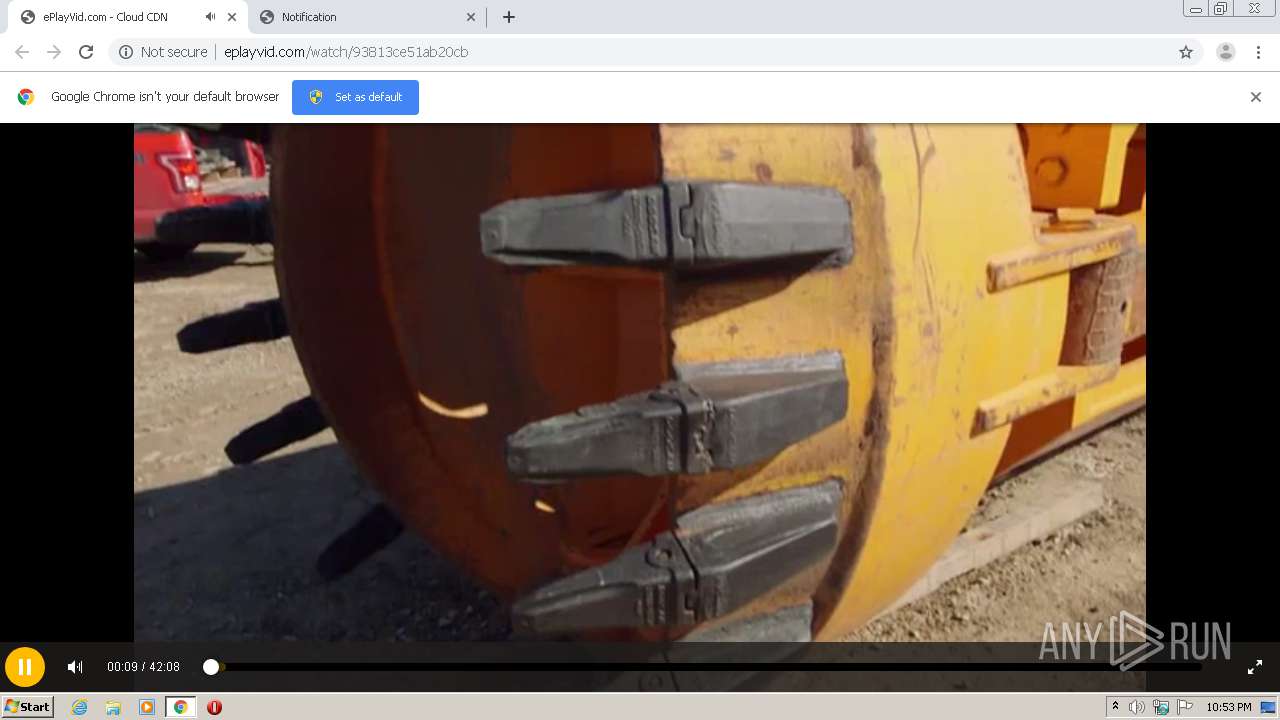Close the ePlayVid.com tab
Image resolution: width=1280 pixels, height=720 pixels.
tap(232, 17)
